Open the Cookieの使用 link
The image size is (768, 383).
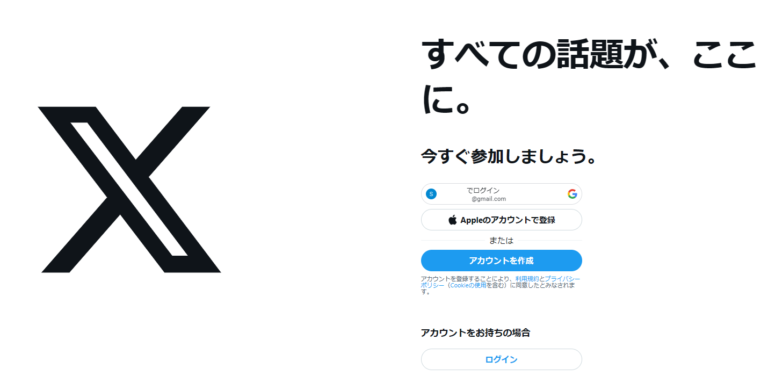468,285
